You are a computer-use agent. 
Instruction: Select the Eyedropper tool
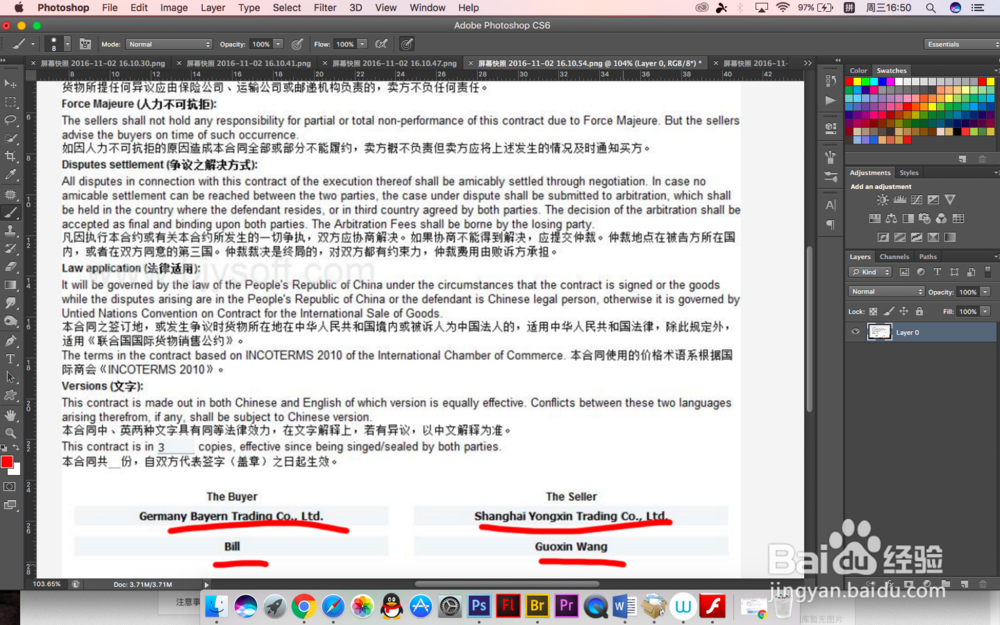coord(11,175)
